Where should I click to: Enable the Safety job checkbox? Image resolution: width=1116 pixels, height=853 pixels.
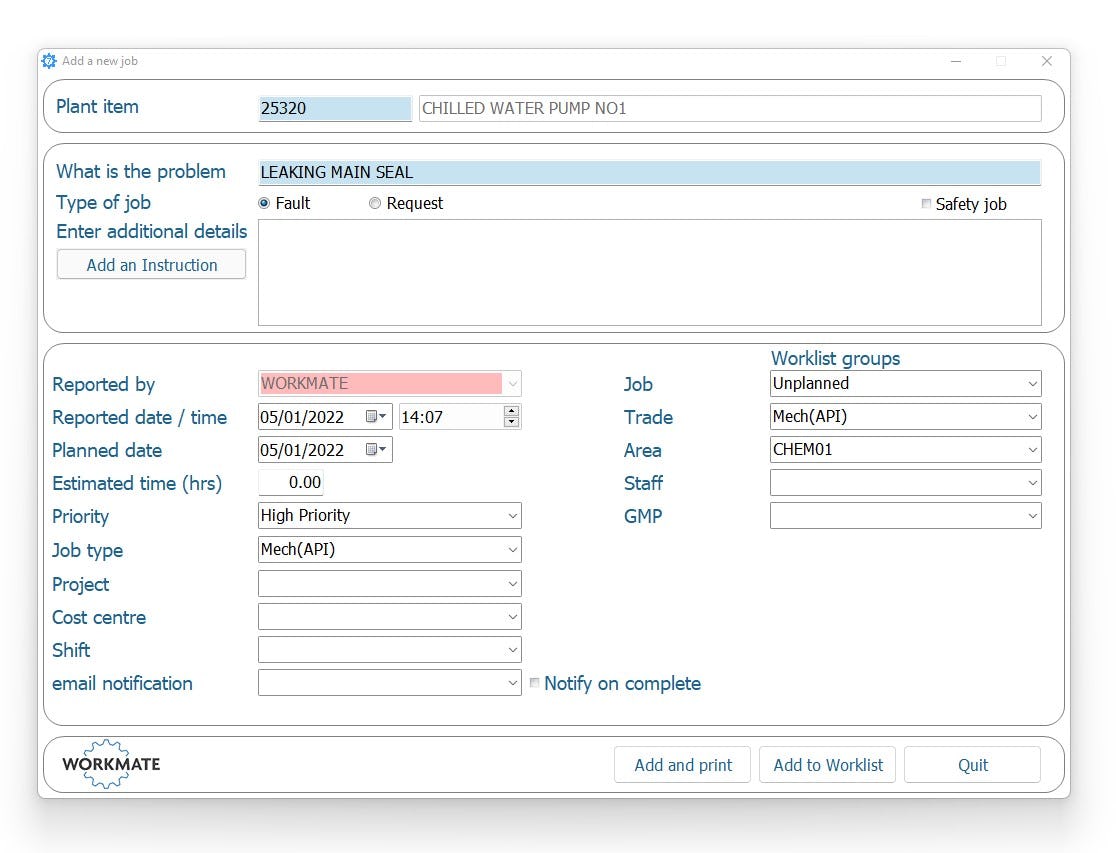click(x=925, y=203)
